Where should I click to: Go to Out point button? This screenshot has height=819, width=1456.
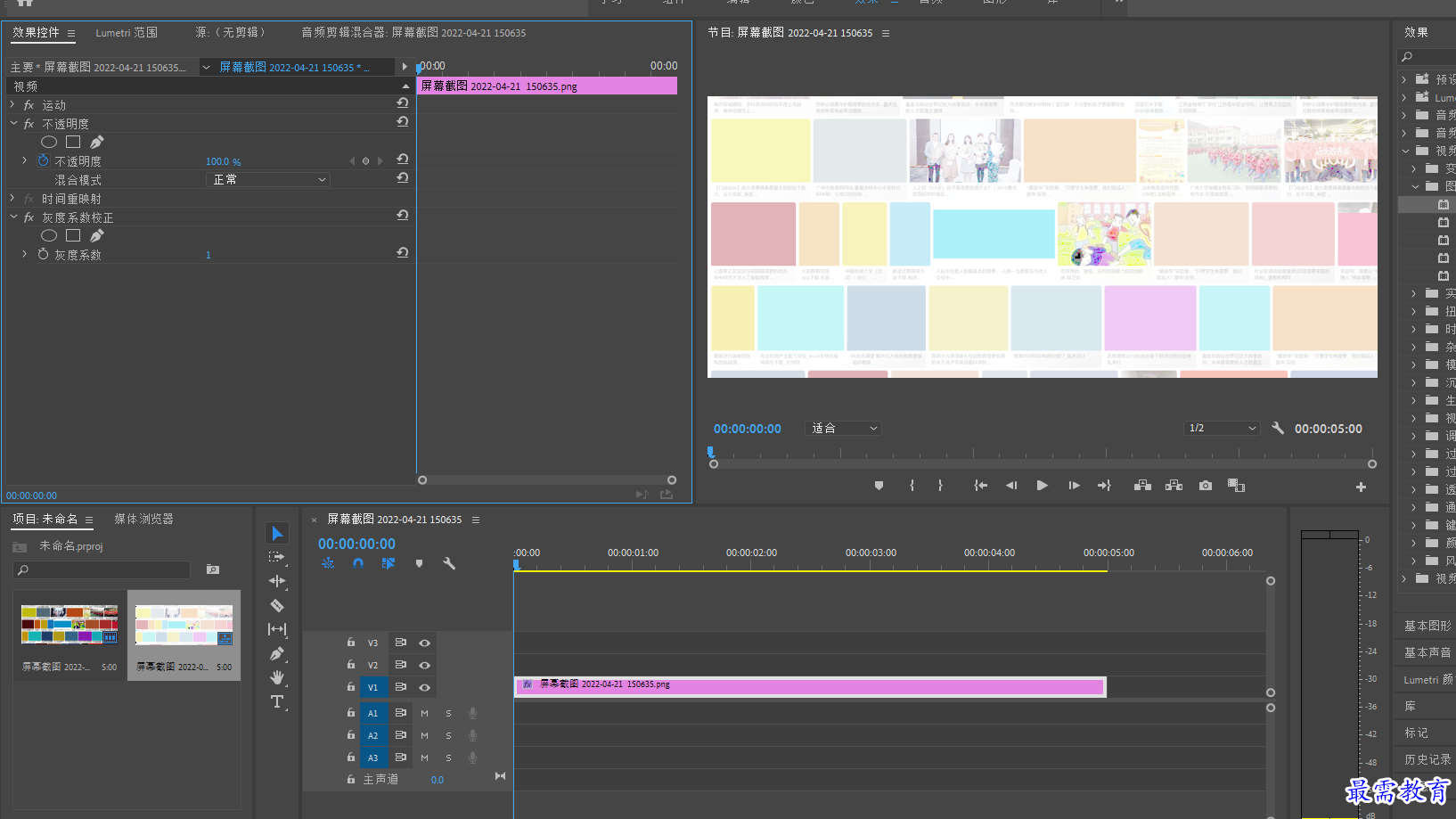point(1105,486)
